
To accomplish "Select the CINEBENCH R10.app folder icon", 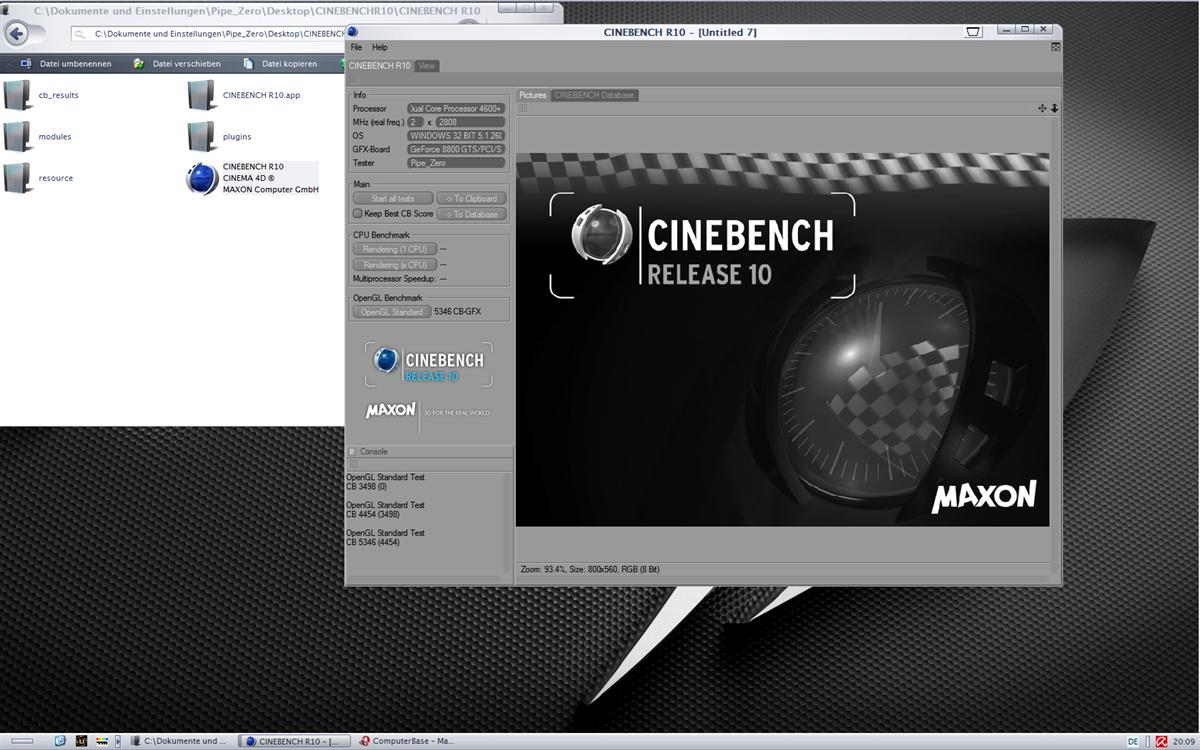I will tap(202, 94).
